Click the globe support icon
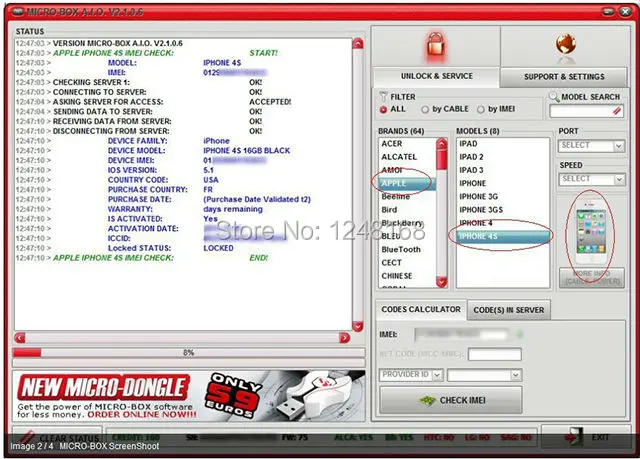The height and width of the screenshot is (459, 640). [x=565, y=44]
